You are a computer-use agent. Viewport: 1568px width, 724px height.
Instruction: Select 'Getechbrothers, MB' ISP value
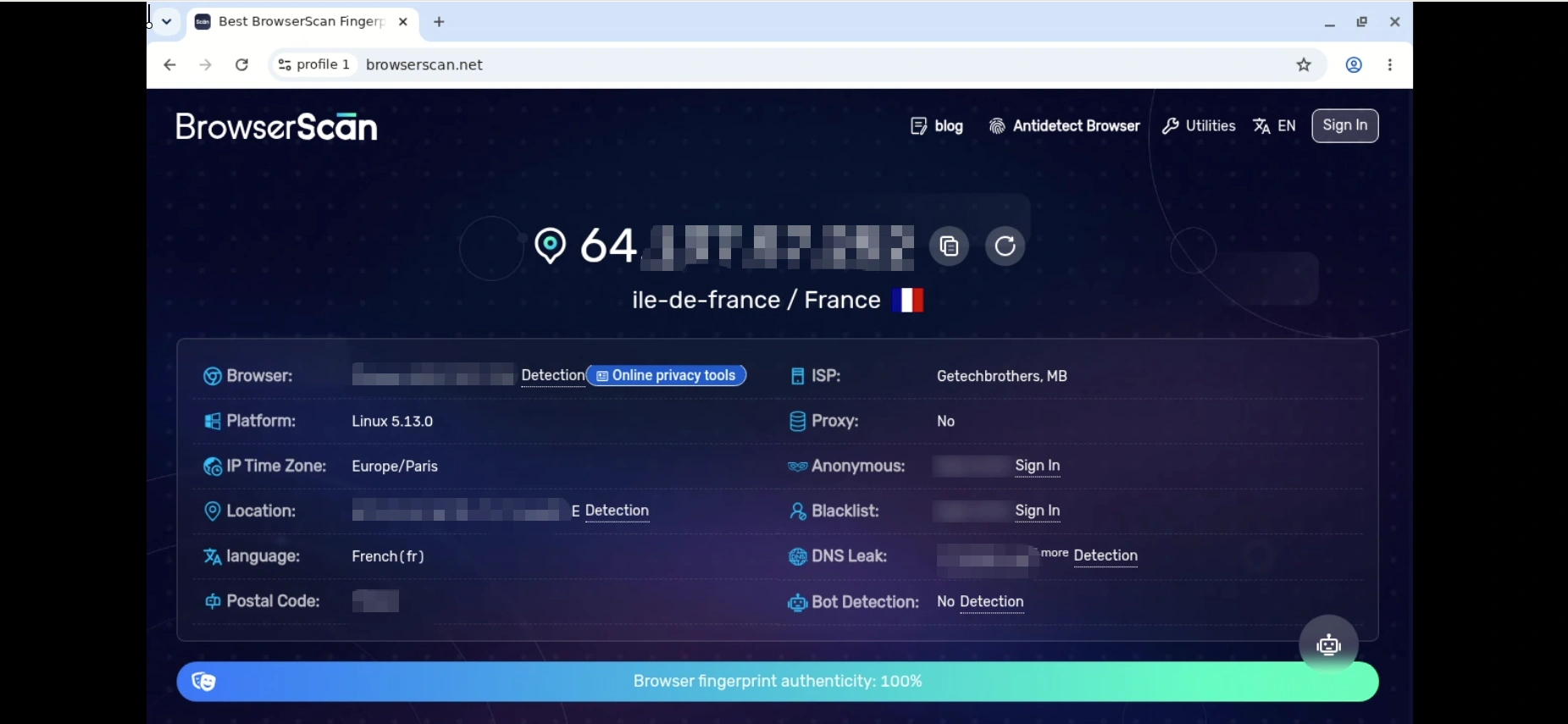click(x=1002, y=376)
